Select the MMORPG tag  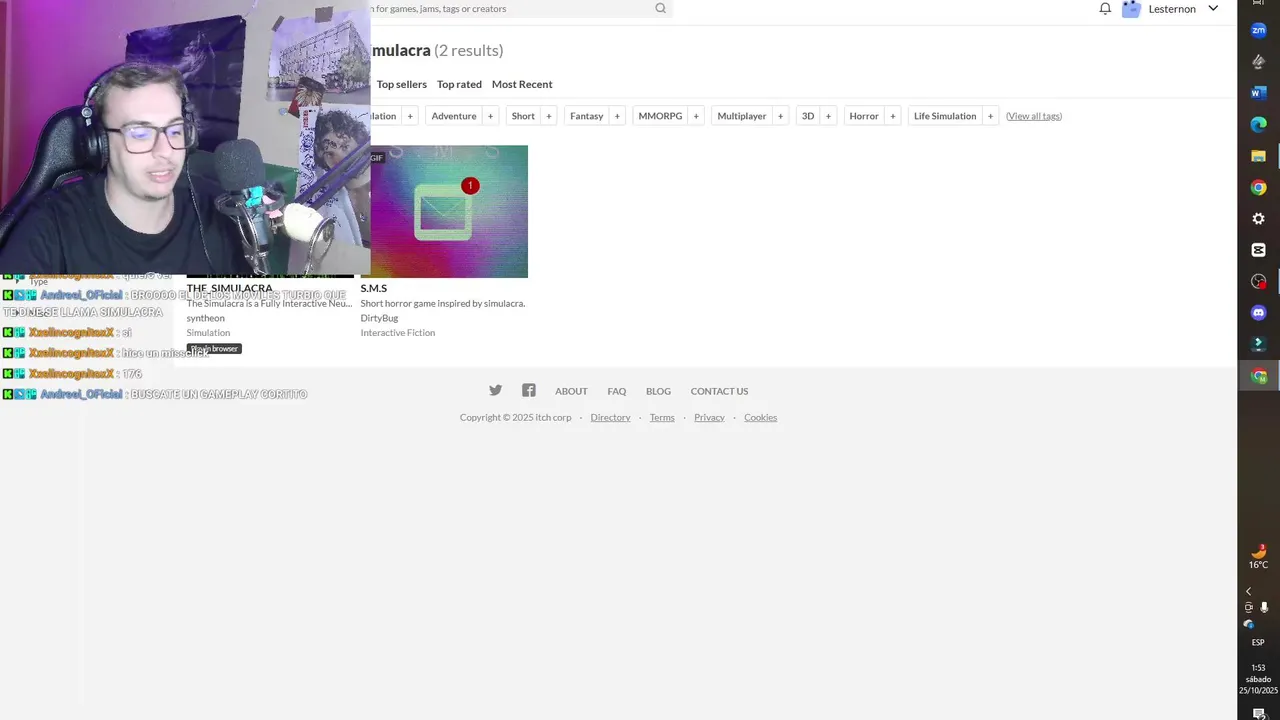[x=660, y=116]
